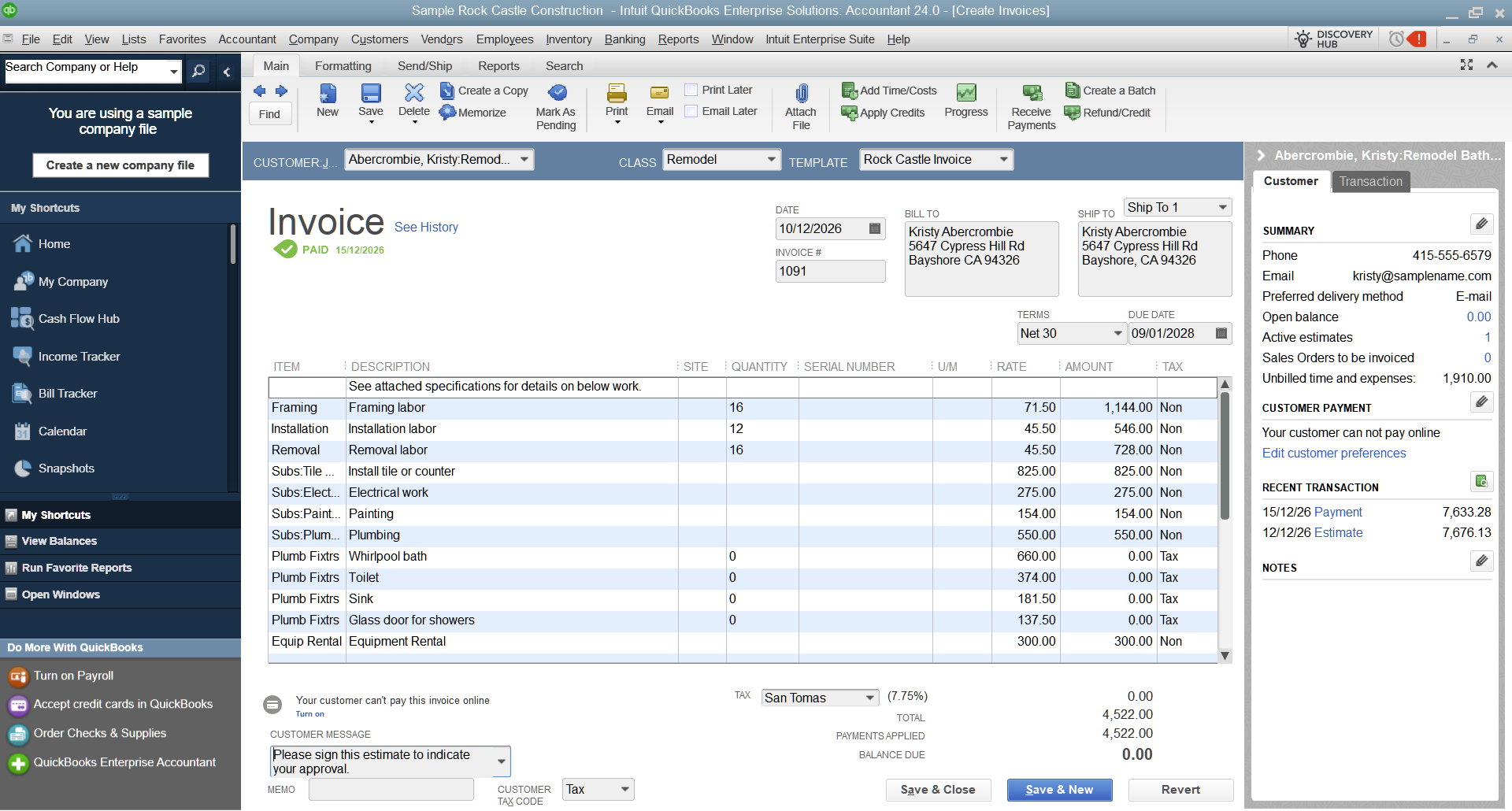Open the Transaction tab in side panel
Image resolution: width=1512 pixels, height=811 pixels.
(x=1370, y=181)
